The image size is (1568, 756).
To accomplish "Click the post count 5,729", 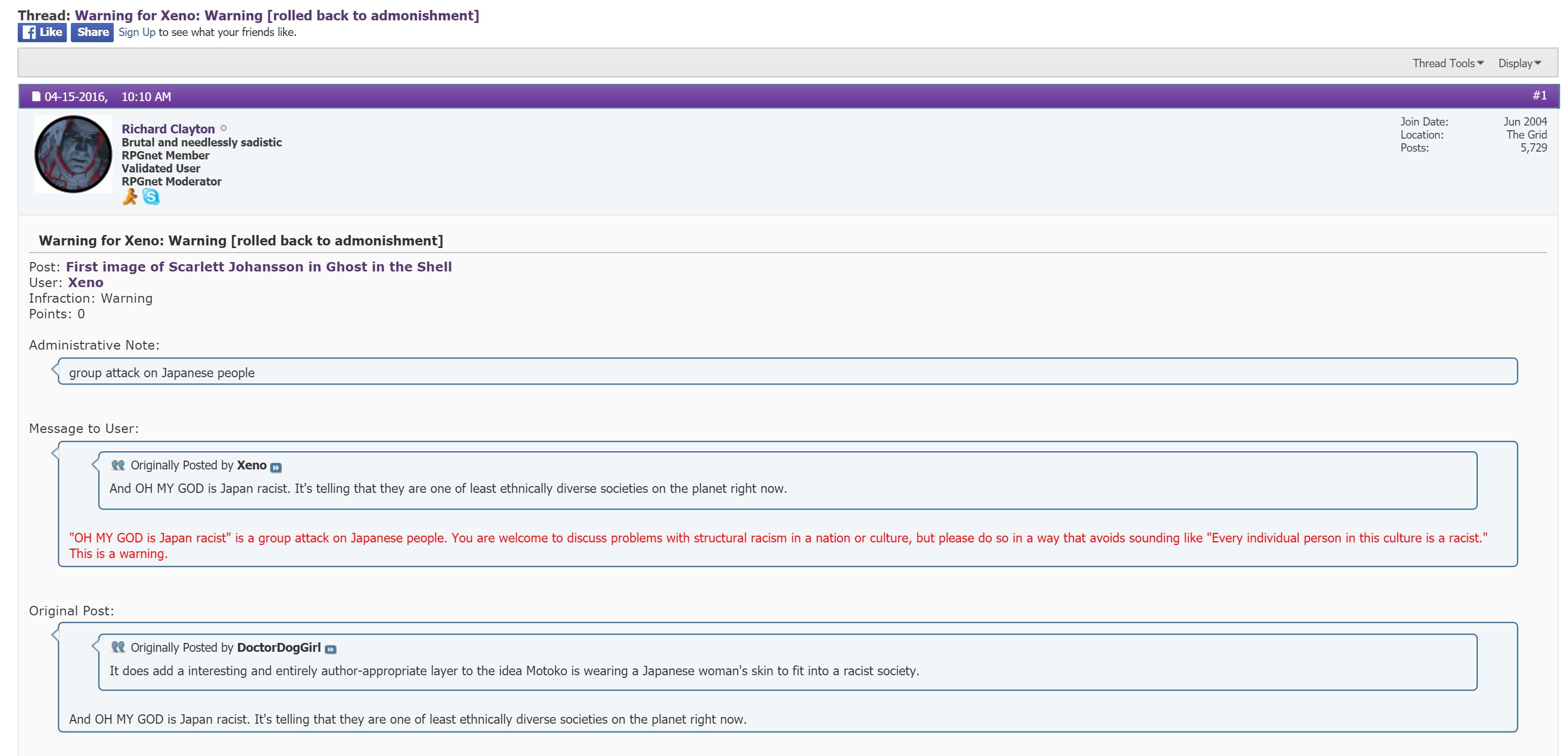I will click(x=1533, y=148).
